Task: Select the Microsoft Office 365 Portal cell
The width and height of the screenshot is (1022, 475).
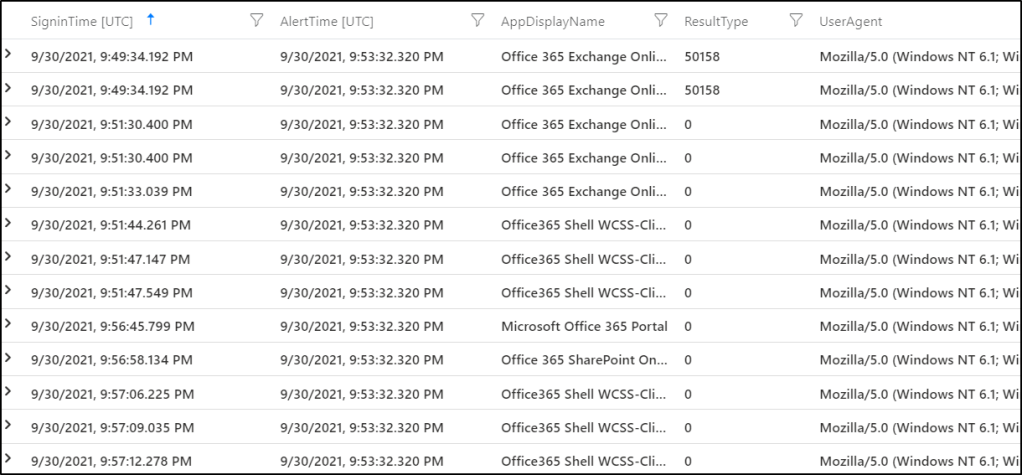Action: tap(581, 326)
